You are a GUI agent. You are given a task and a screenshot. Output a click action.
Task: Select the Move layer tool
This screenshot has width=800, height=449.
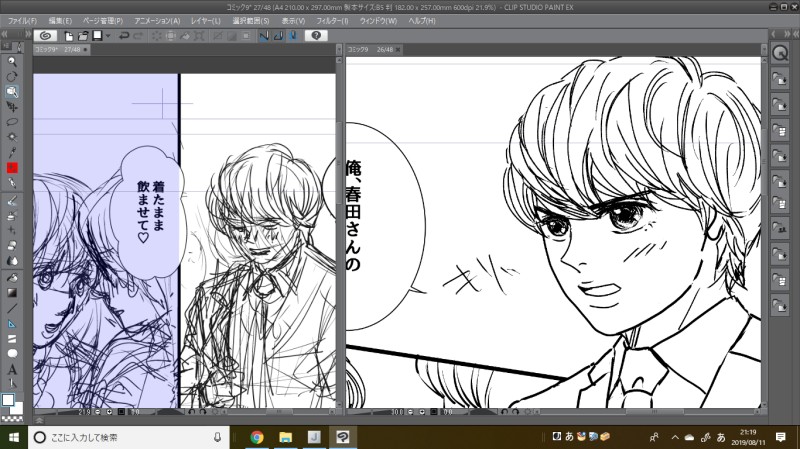[12, 107]
